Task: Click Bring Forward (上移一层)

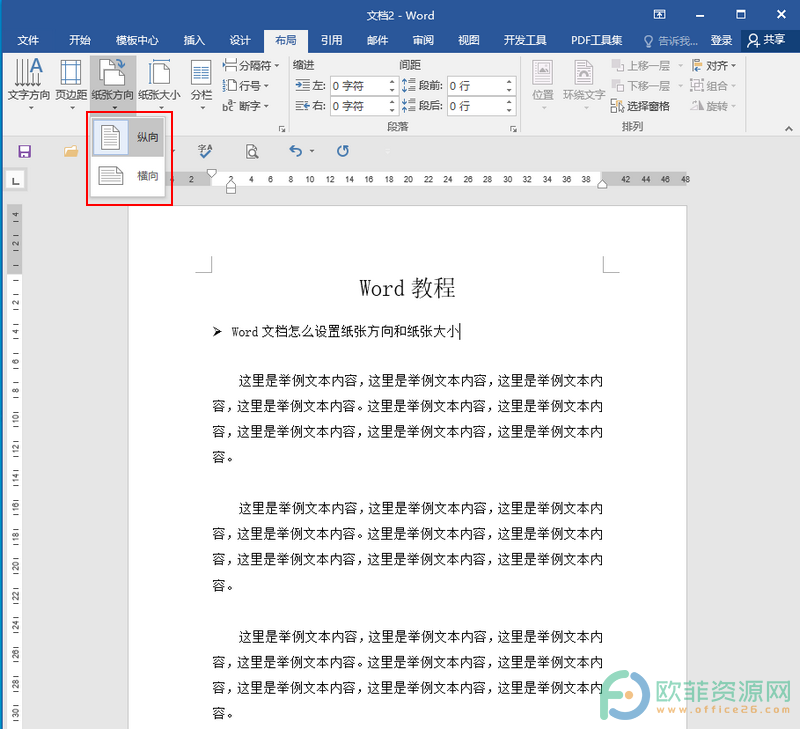Action: (x=641, y=65)
